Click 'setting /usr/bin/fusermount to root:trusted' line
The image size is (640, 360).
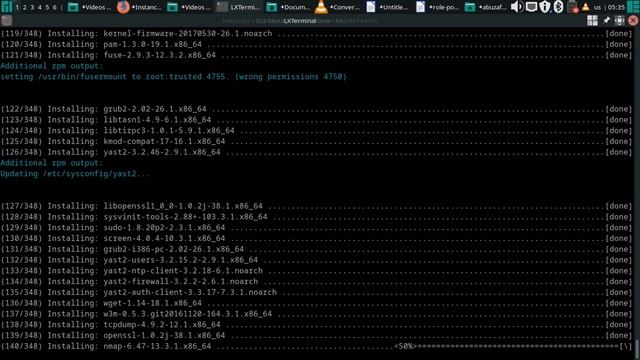point(173,77)
